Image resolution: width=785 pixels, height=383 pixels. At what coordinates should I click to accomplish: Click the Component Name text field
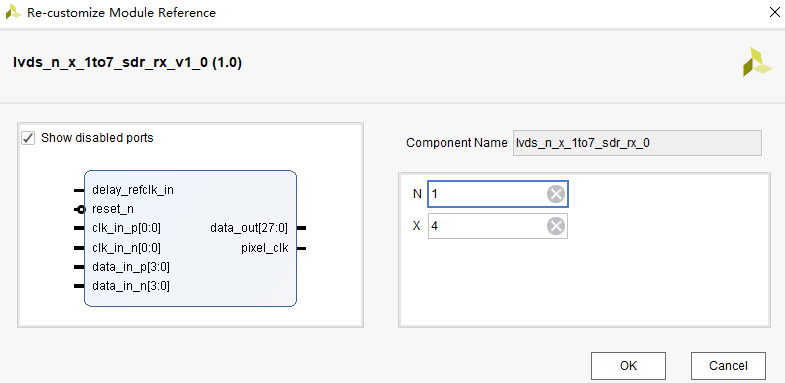[637, 143]
